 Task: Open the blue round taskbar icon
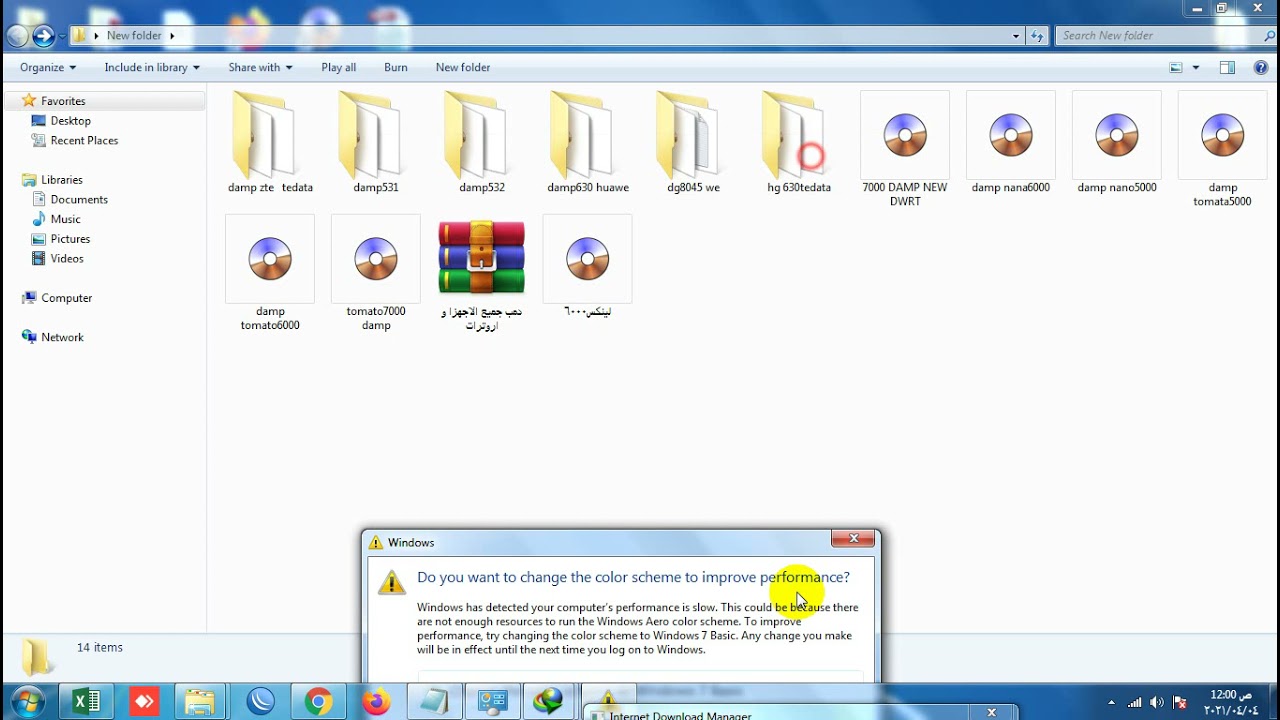point(261,702)
